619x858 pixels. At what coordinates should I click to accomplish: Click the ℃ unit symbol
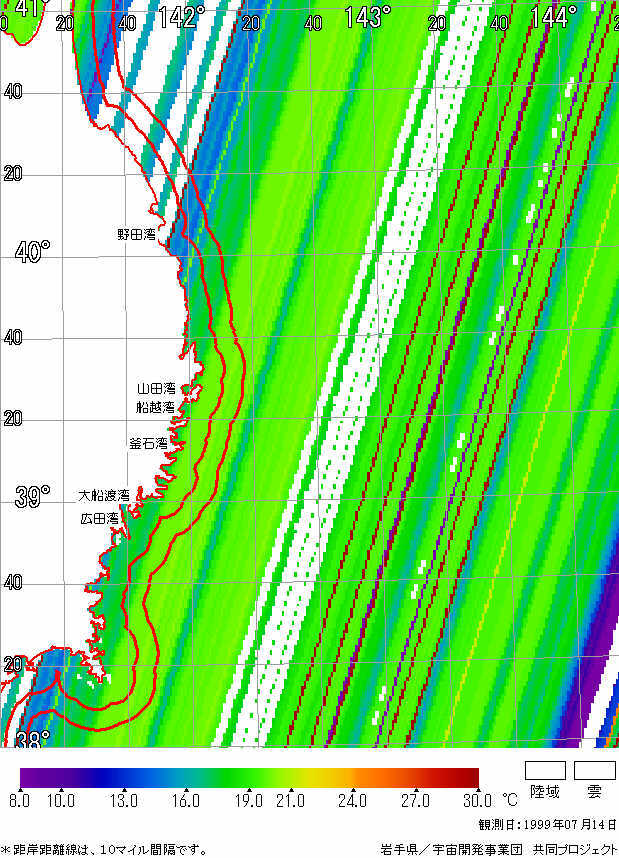[510, 801]
